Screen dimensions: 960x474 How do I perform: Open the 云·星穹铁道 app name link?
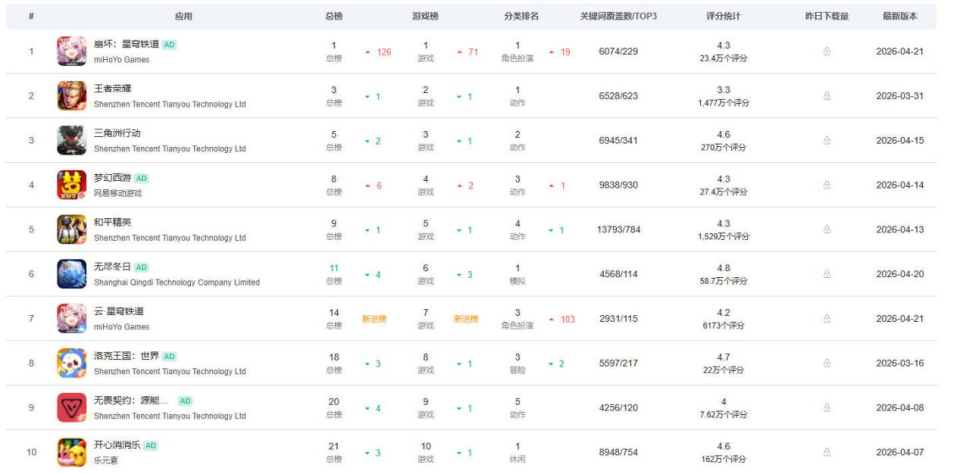pyautogui.click(x=119, y=312)
